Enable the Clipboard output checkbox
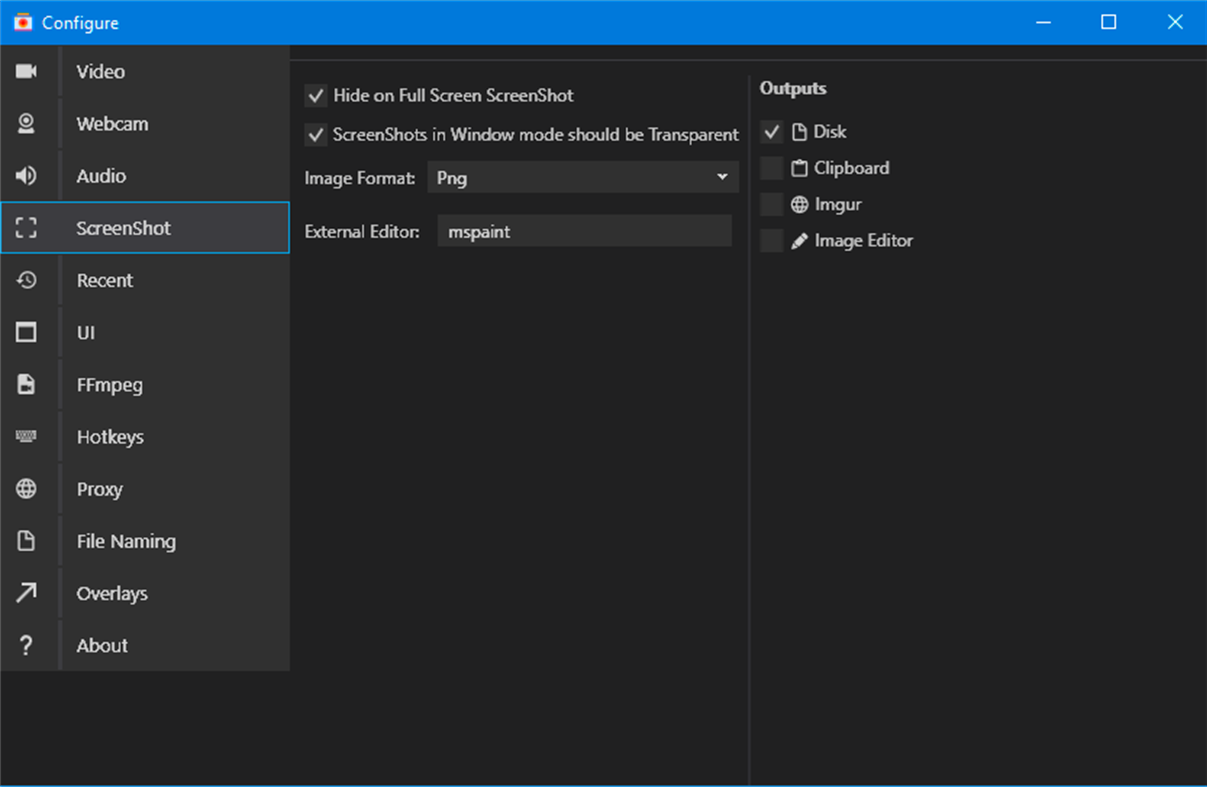 771,168
